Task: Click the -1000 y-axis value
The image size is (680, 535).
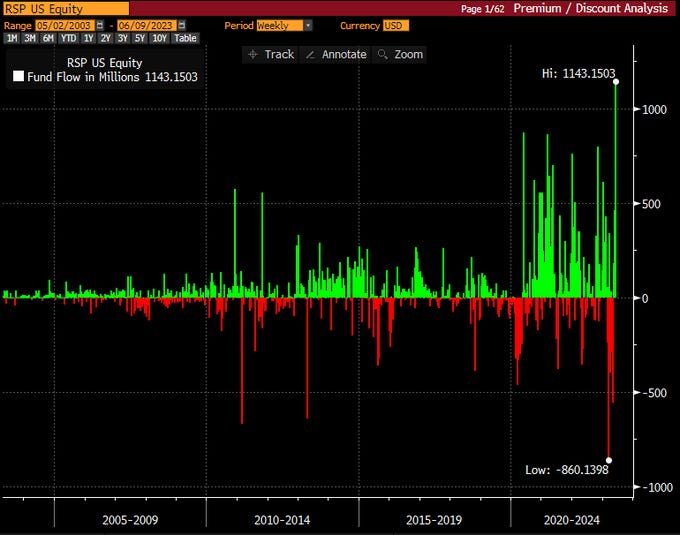Action: click(x=657, y=488)
